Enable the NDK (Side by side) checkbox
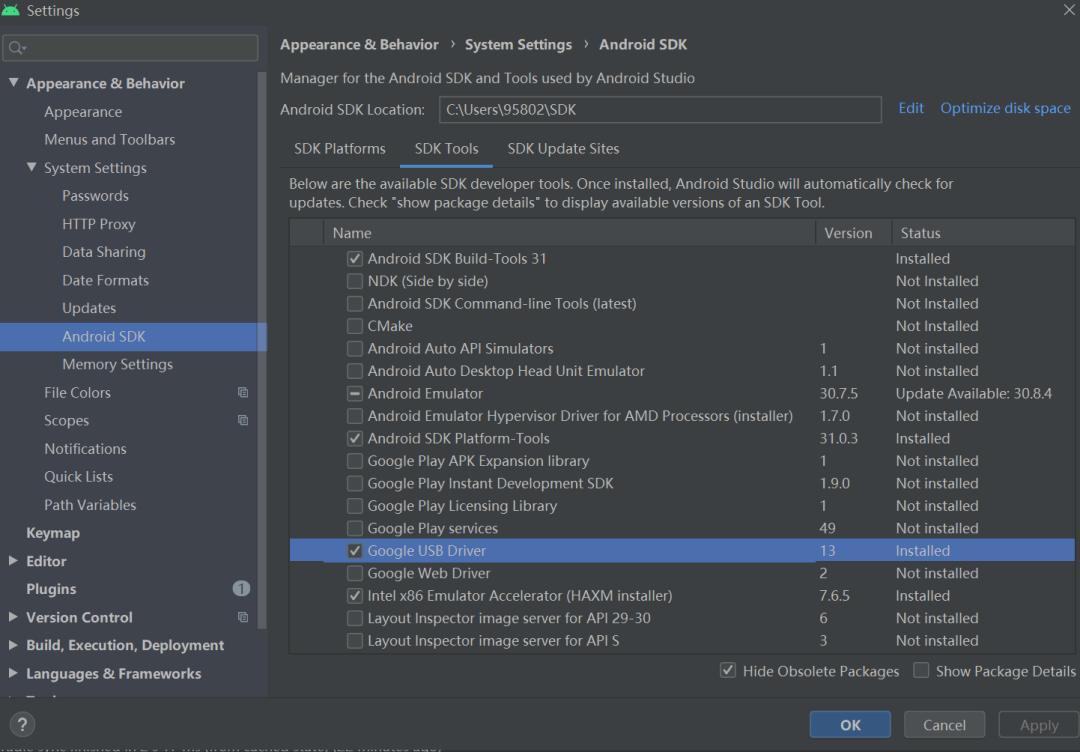This screenshot has height=752, width=1080. click(355, 281)
